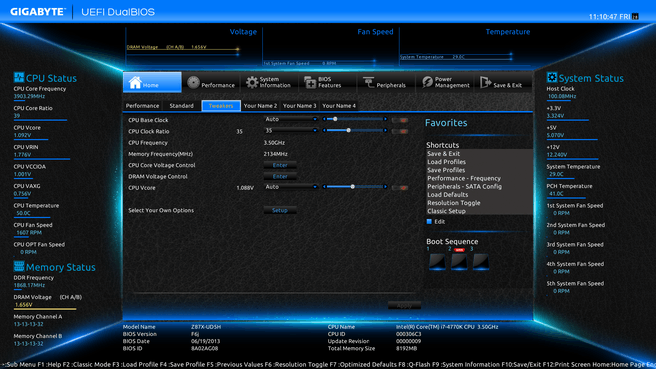Click the Apply button

pyautogui.click(x=404, y=306)
